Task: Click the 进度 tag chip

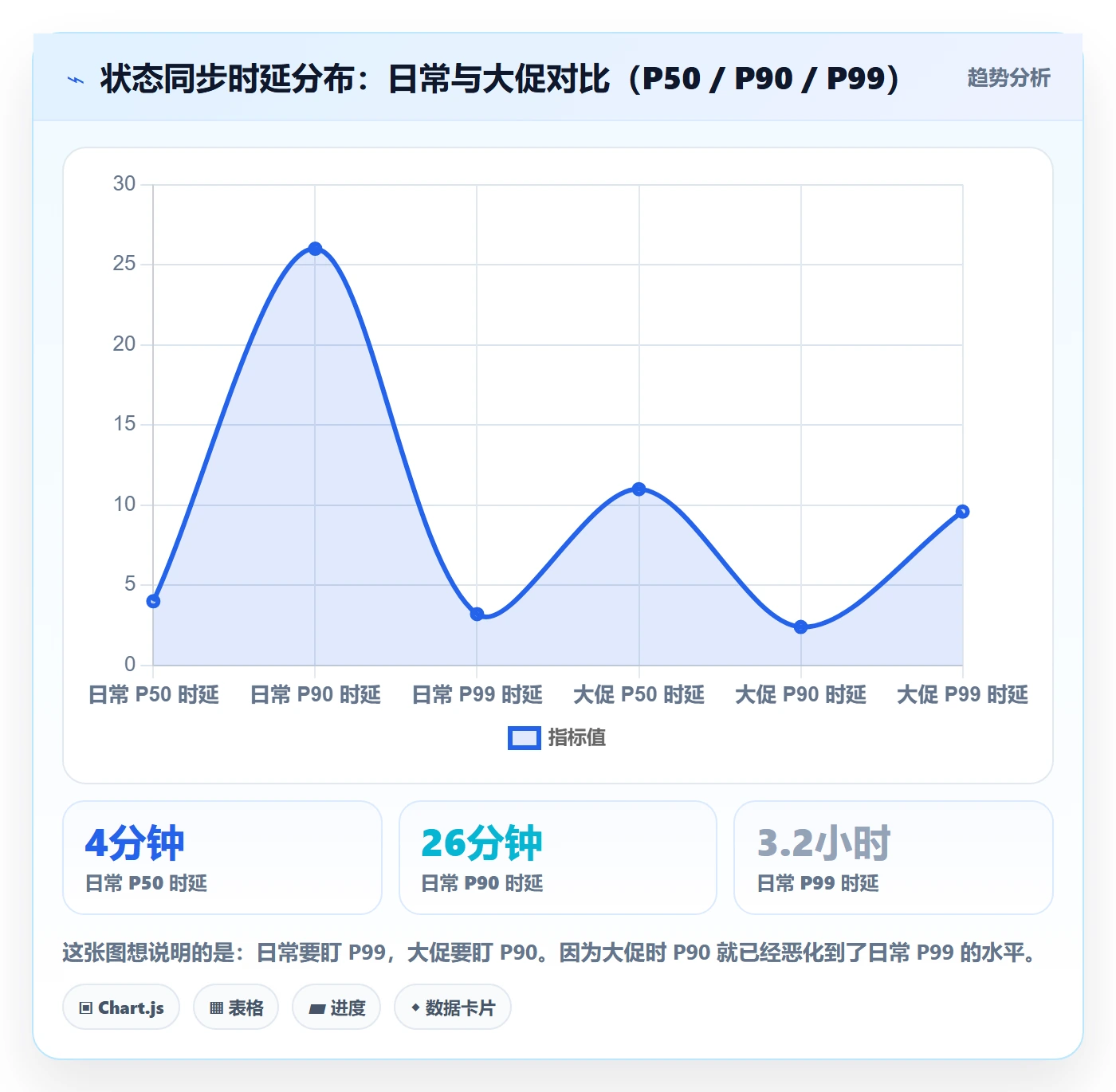Action: (336, 1008)
